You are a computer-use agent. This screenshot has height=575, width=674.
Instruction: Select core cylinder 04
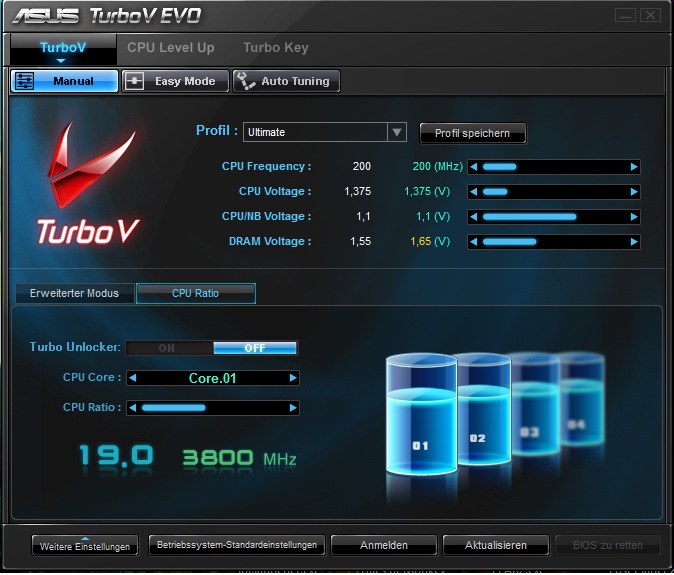point(582,399)
